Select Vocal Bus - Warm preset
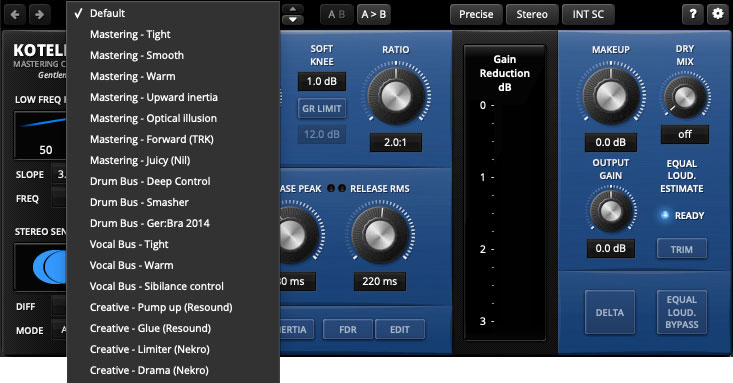The image size is (733, 383). [173, 265]
